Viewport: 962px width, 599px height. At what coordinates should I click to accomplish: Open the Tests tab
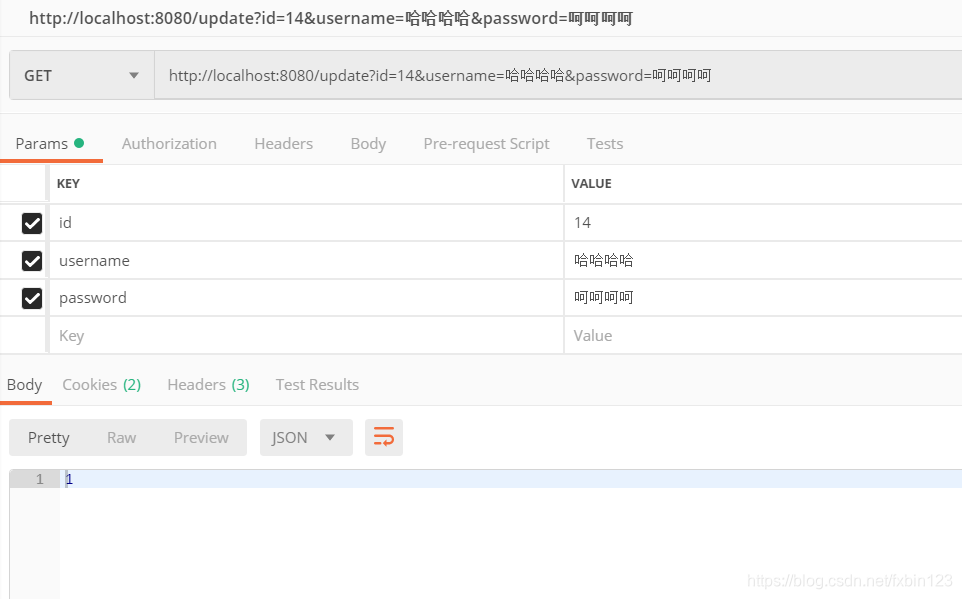point(605,144)
